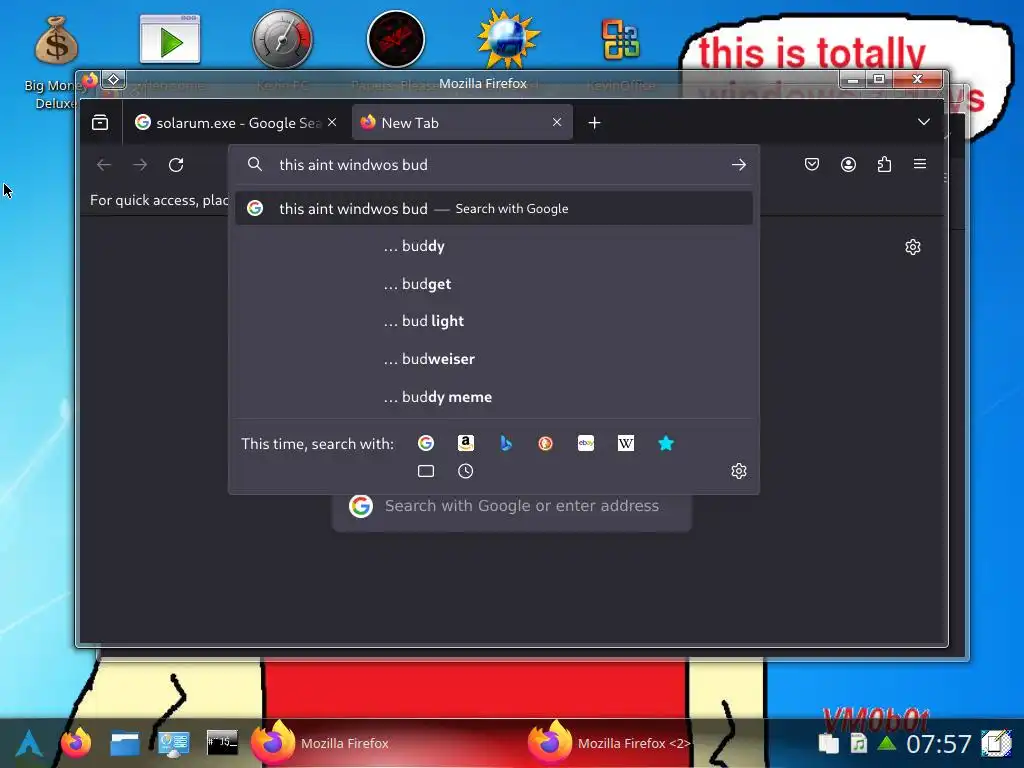This screenshot has width=1024, height=768.
Task: Click the Firefox window menu icon in titlebar
Action: pyautogui.click(x=89, y=80)
